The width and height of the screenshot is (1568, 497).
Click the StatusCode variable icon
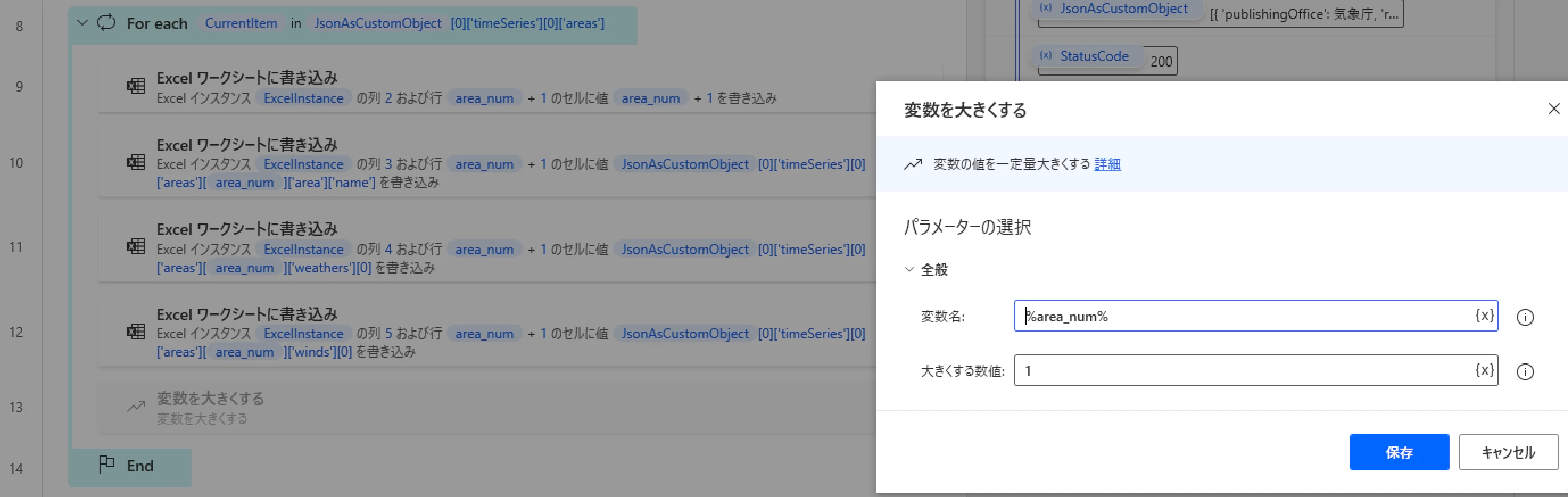1046,56
